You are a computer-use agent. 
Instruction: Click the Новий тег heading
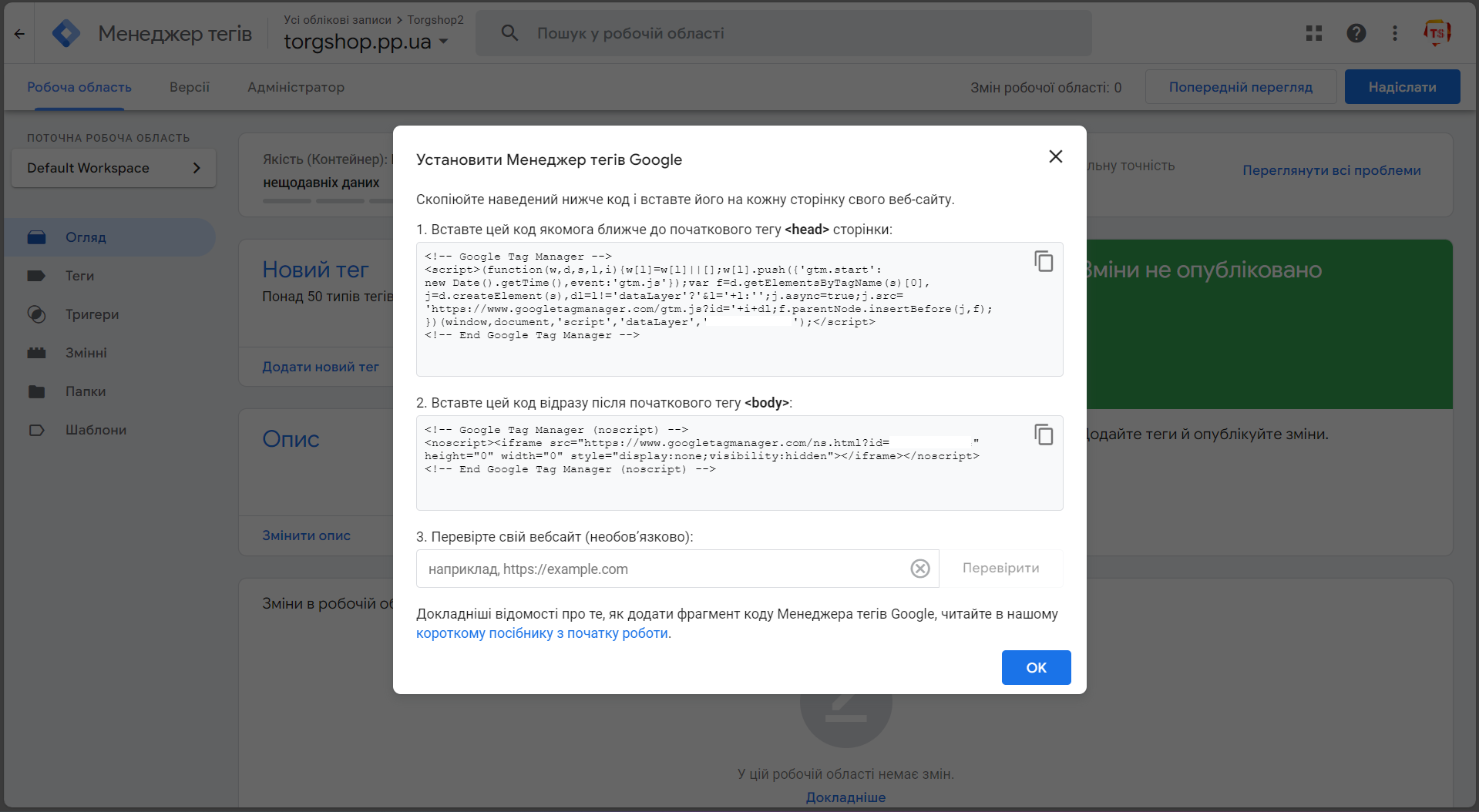click(x=315, y=270)
